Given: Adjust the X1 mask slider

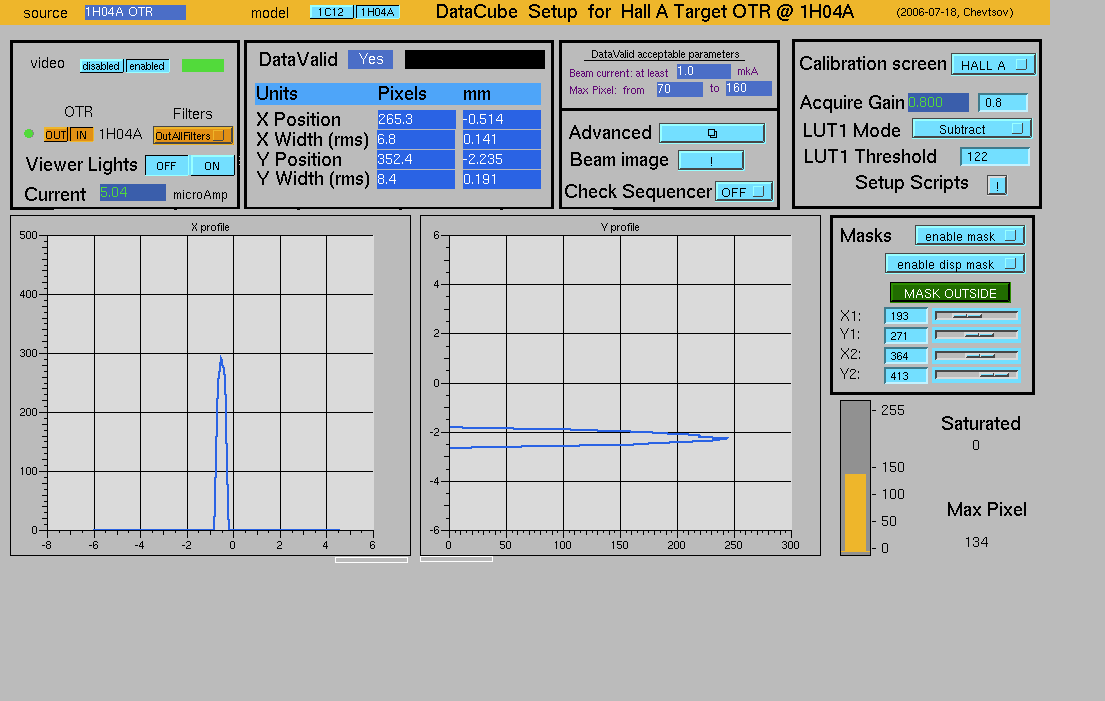Looking at the screenshot, I should pos(977,316).
